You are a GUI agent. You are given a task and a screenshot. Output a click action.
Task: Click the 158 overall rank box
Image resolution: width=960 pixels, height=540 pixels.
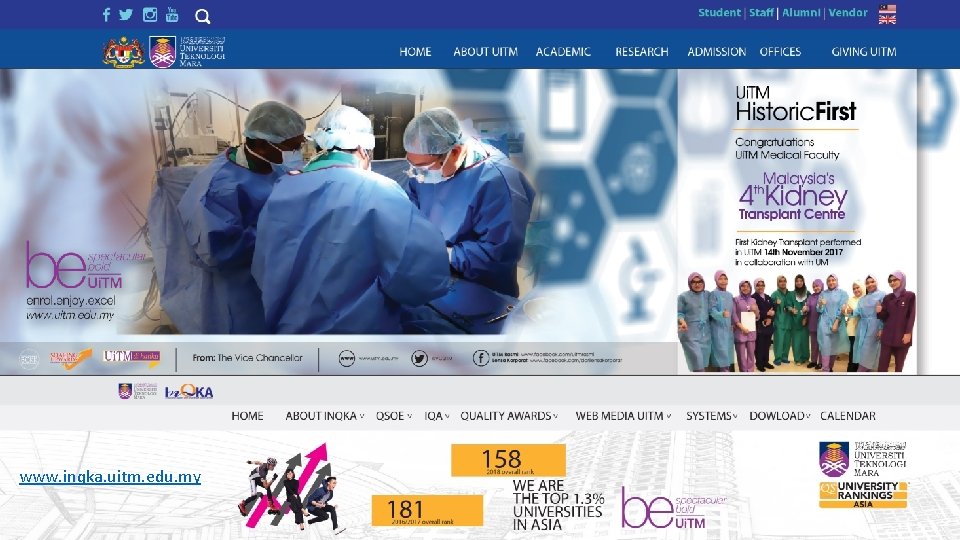tap(508, 460)
